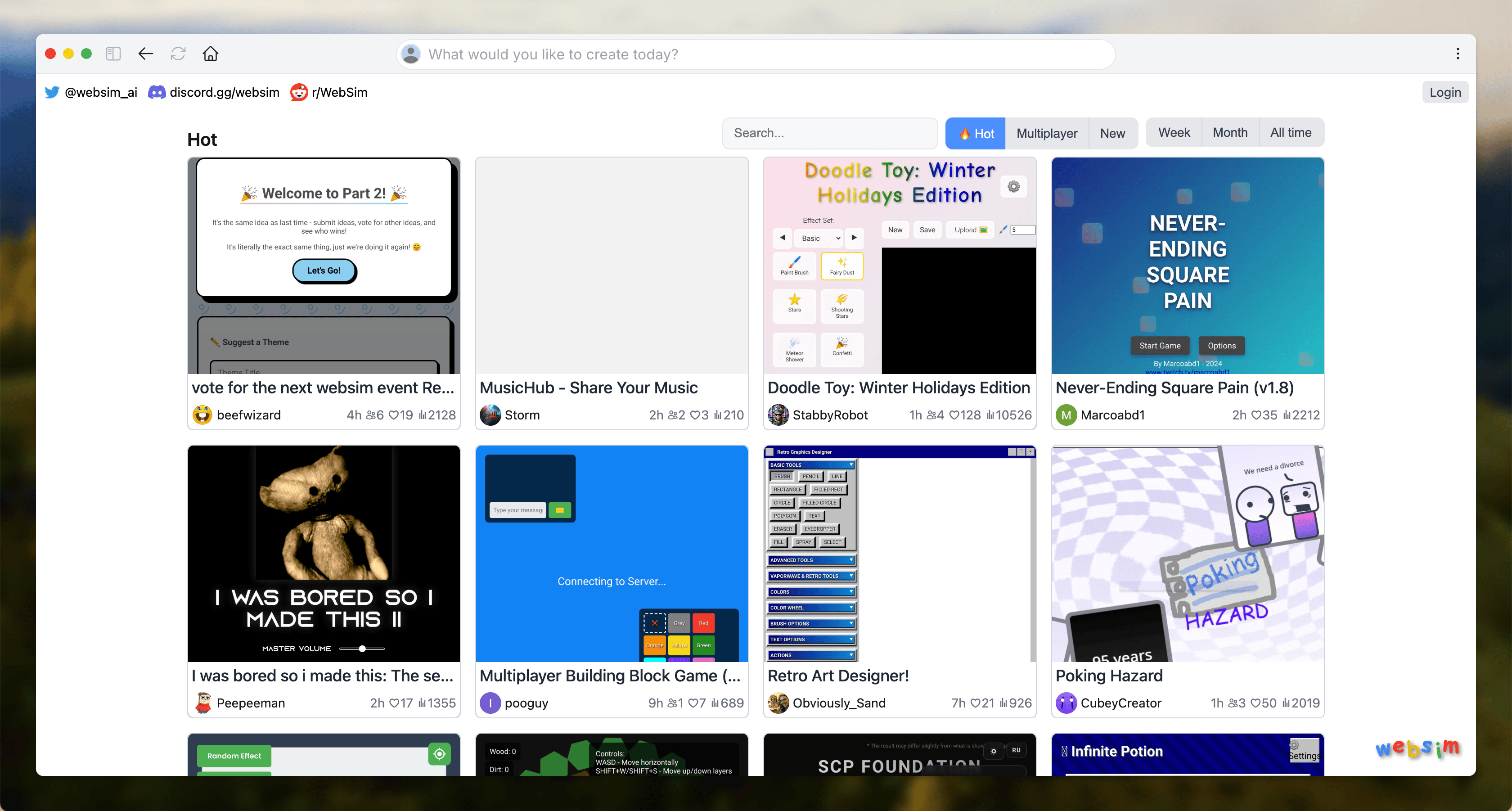Open beefwizard's avatar icon
This screenshot has width=1512, height=811.
pyautogui.click(x=202, y=415)
